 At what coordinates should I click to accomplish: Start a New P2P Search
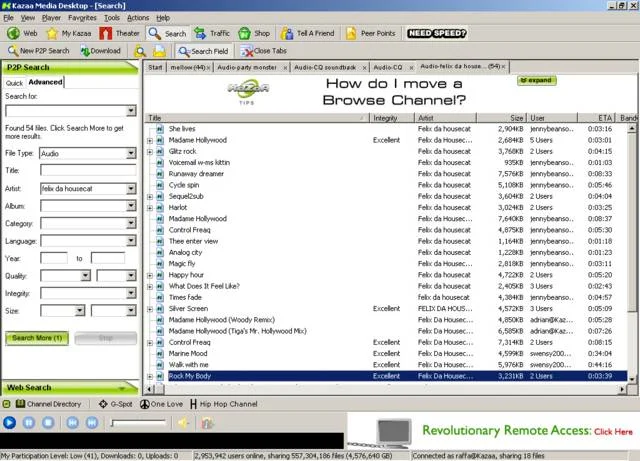(39, 51)
